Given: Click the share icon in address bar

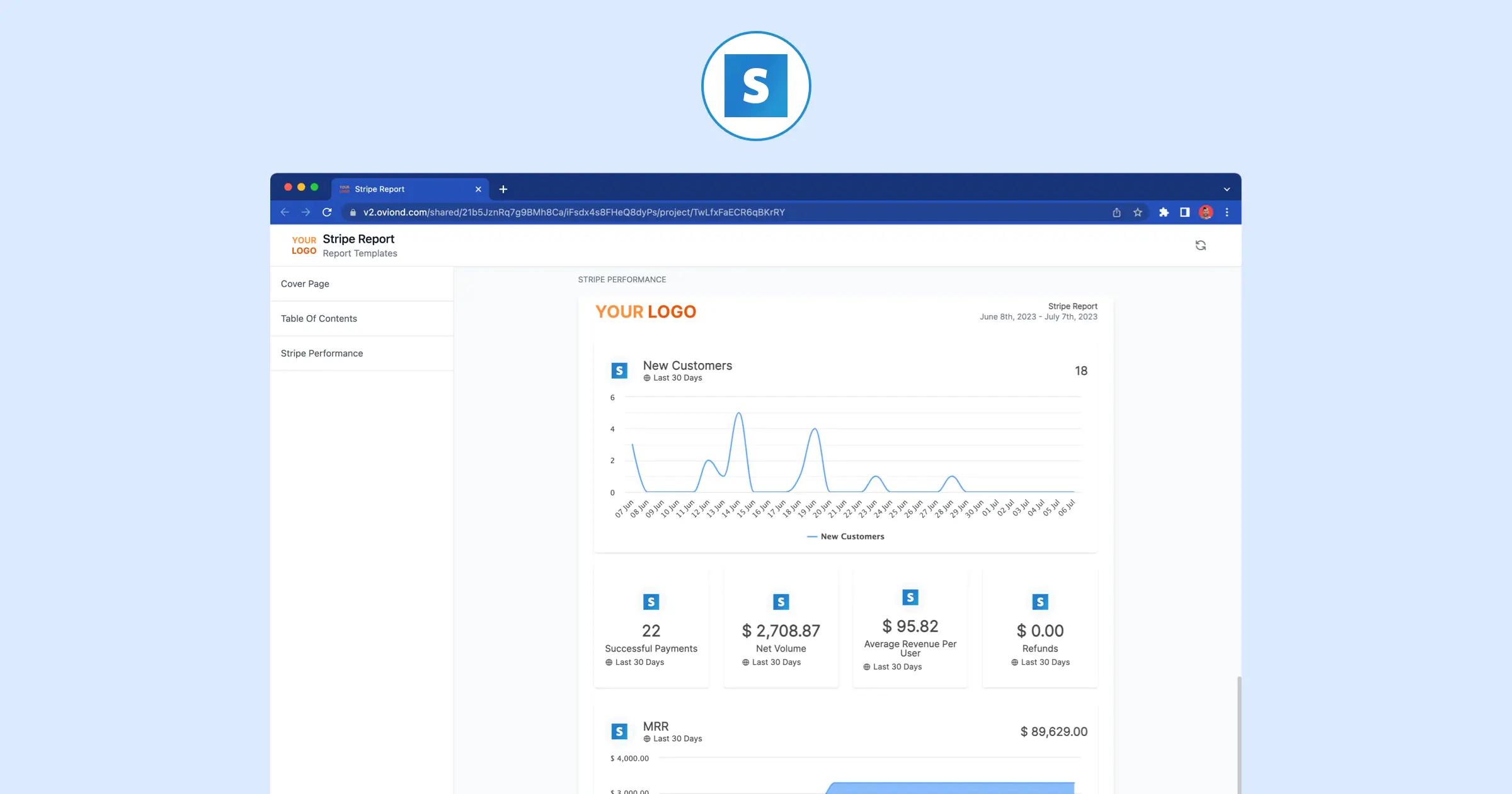Looking at the screenshot, I should coord(1116,212).
